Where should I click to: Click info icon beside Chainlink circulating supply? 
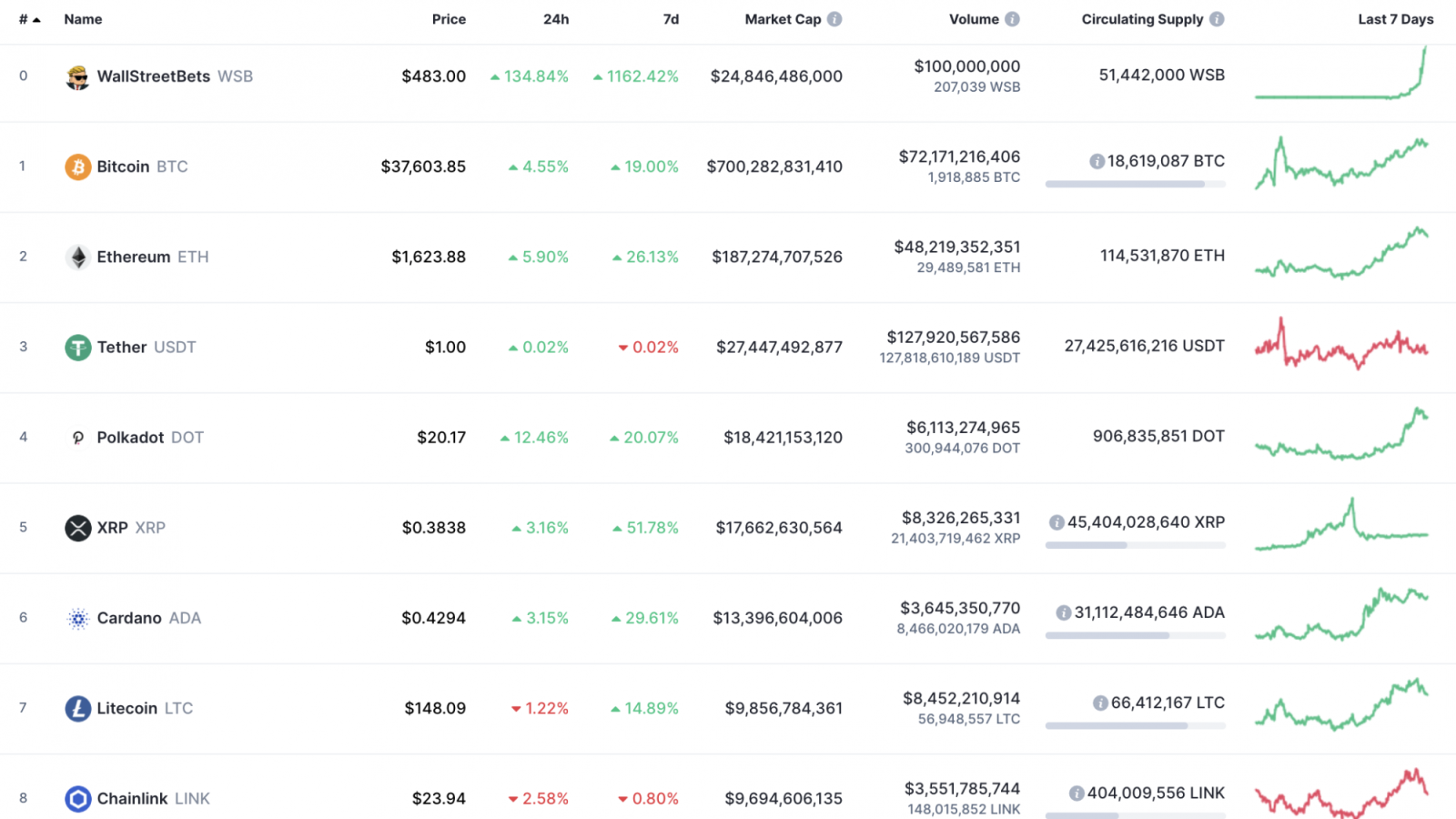1077,794
